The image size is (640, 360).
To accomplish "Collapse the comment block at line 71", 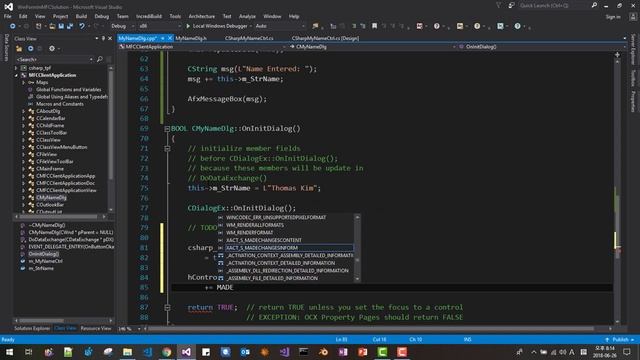I will click(167, 149).
